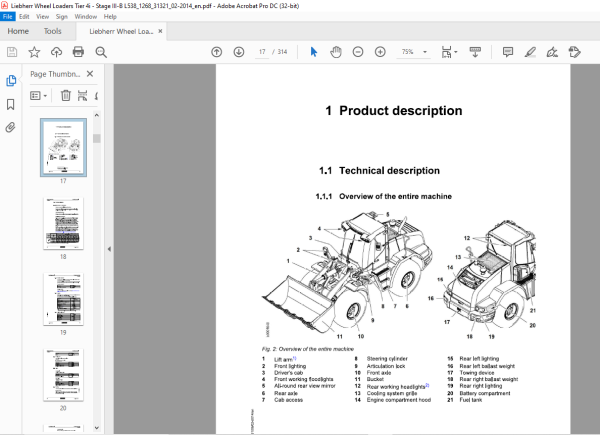Open the Find text magnifier tool

click(101, 52)
